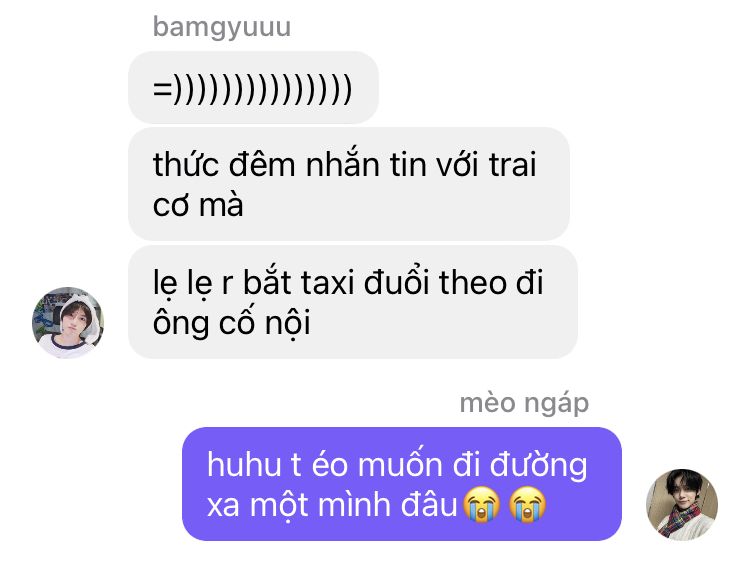Tap the first crying emoji
Screen dimensions: 750x563
click(x=482, y=505)
